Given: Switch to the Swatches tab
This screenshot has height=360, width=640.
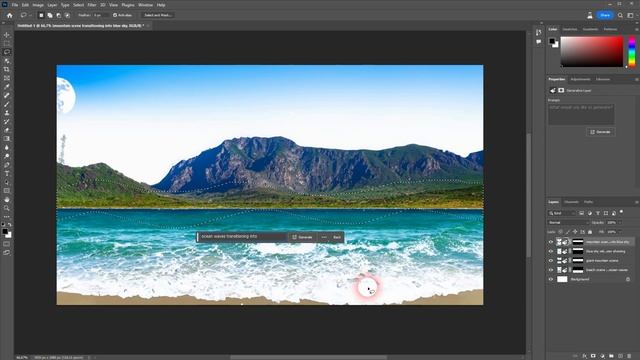Looking at the screenshot, I should pyautogui.click(x=570, y=29).
